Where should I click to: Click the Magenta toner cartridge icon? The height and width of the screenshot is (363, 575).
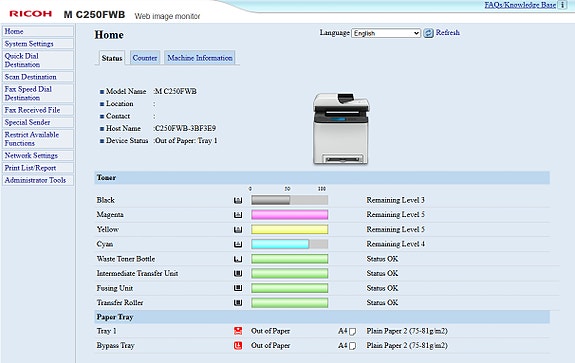(x=238, y=215)
